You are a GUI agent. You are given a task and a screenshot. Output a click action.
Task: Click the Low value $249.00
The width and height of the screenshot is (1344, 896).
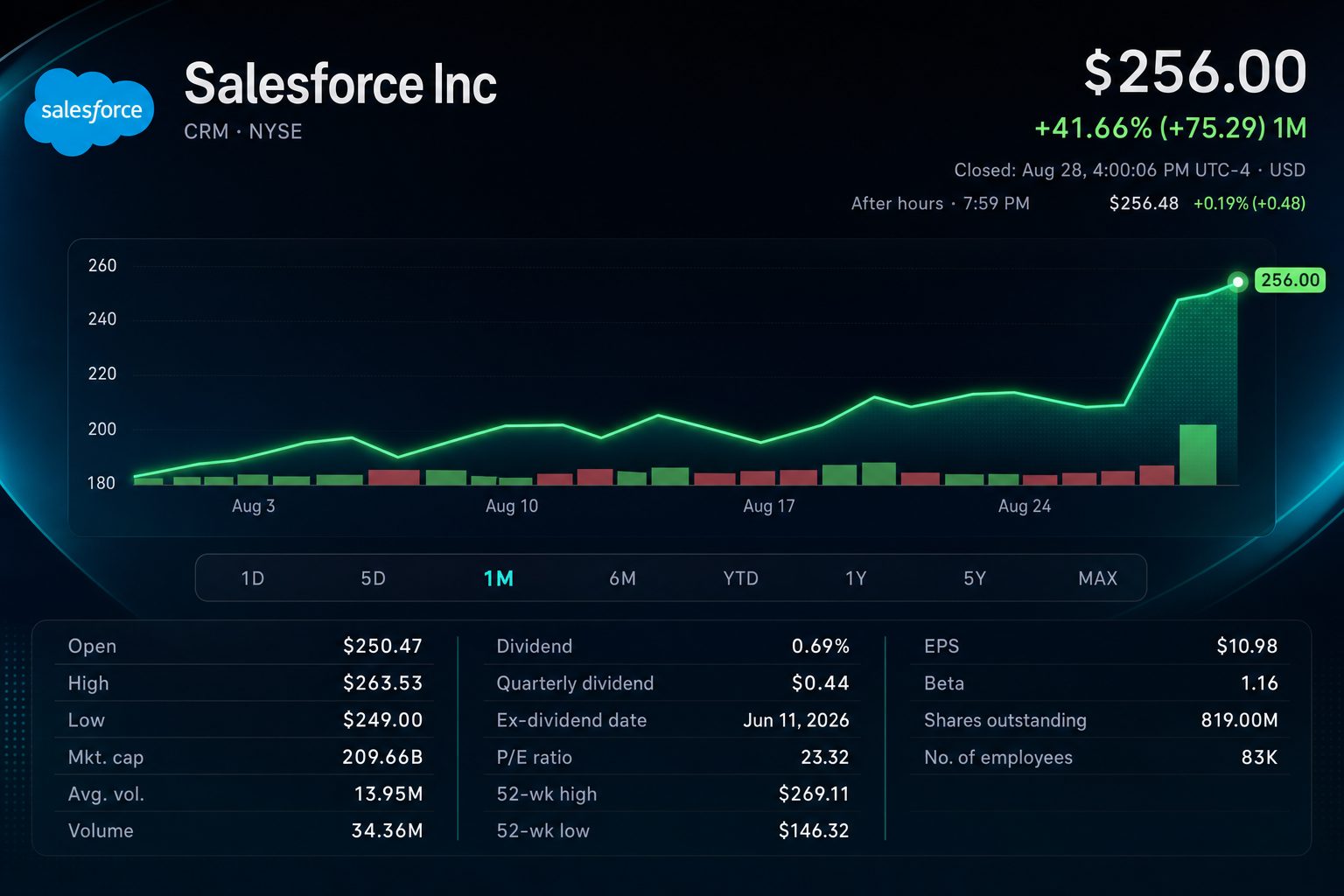point(382,720)
